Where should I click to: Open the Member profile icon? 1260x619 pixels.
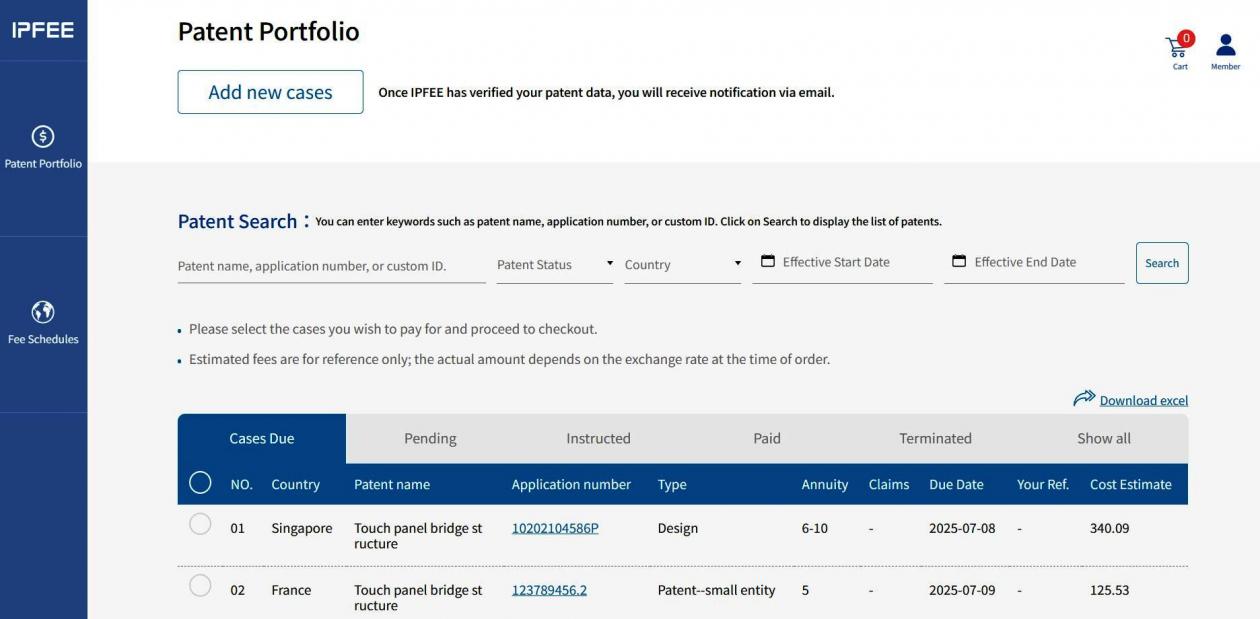coord(1225,46)
